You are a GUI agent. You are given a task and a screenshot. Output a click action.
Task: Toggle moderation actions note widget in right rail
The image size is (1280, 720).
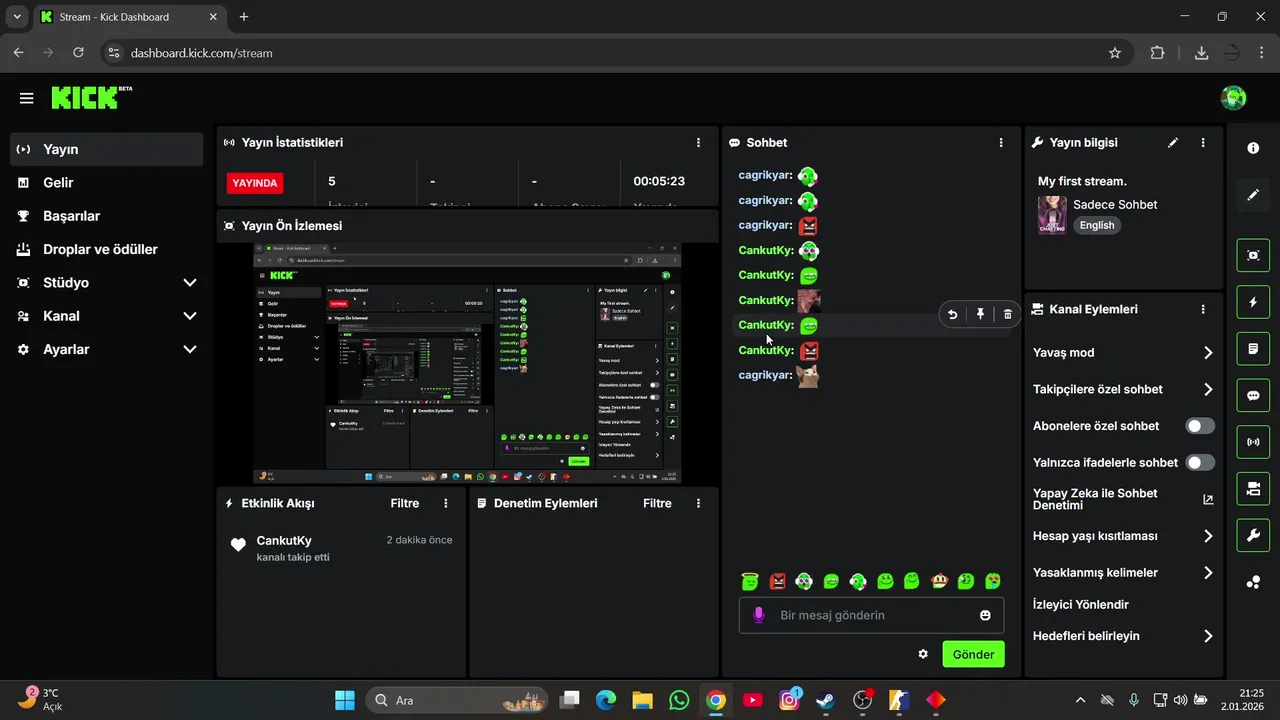click(1253, 349)
